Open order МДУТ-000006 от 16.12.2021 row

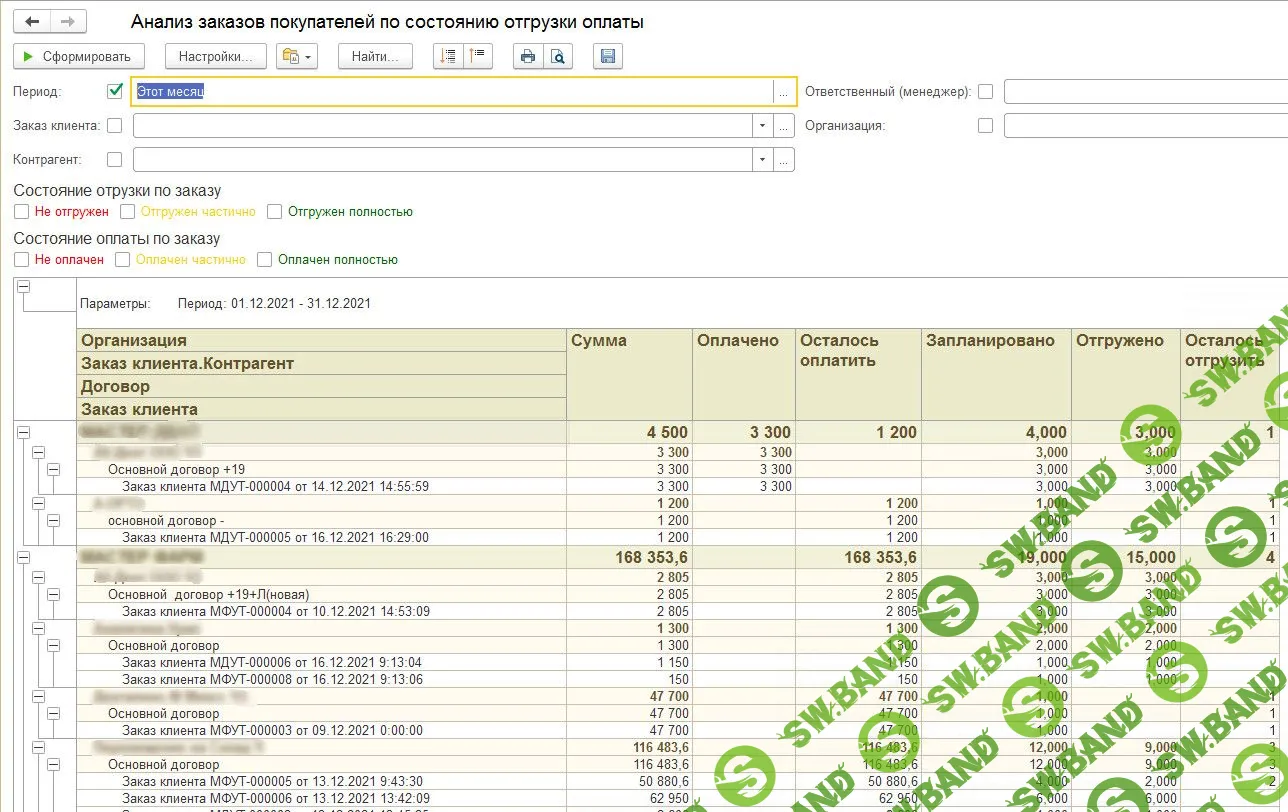point(272,662)
